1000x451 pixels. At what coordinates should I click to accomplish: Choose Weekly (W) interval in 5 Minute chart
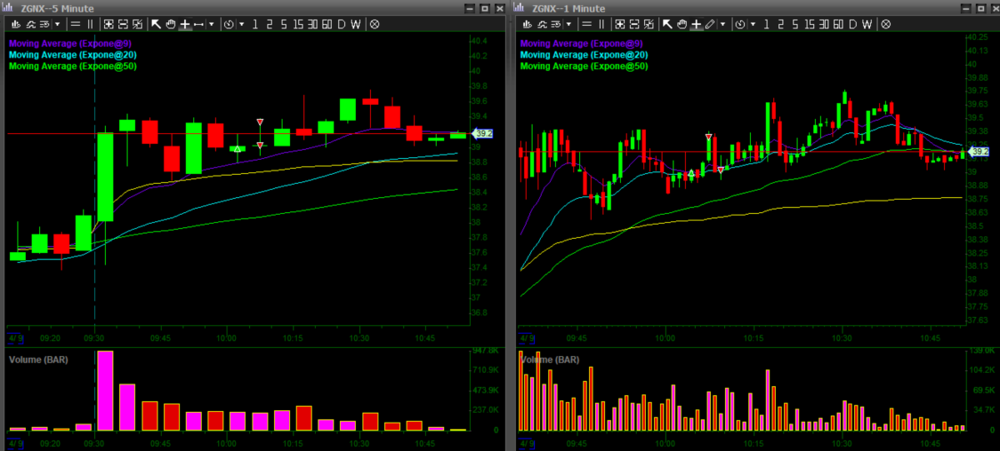click(356, 23)
